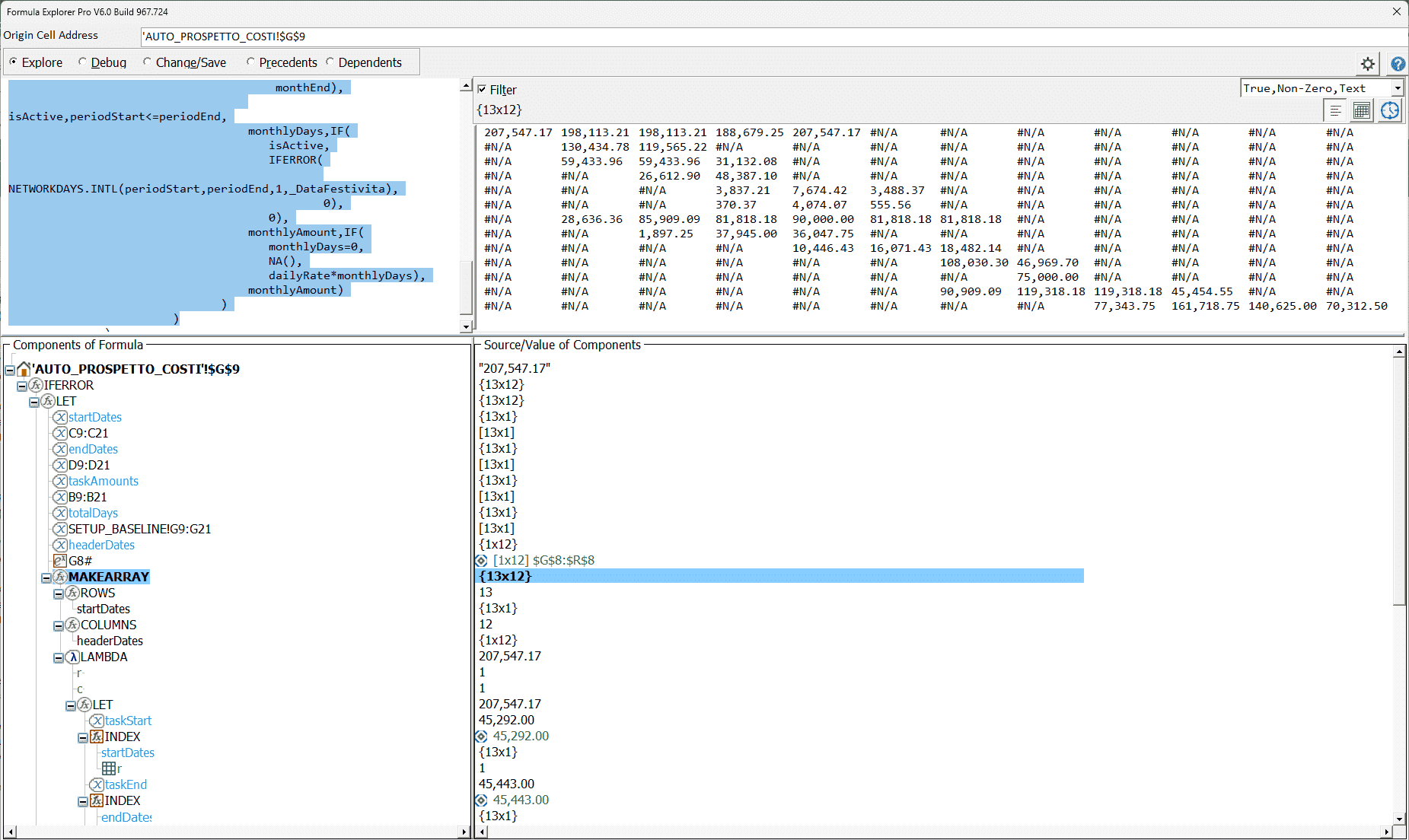Close the Formula Explorer Pro window
This screenshot has width=1409, height=840.
(x=1396, y=11)
